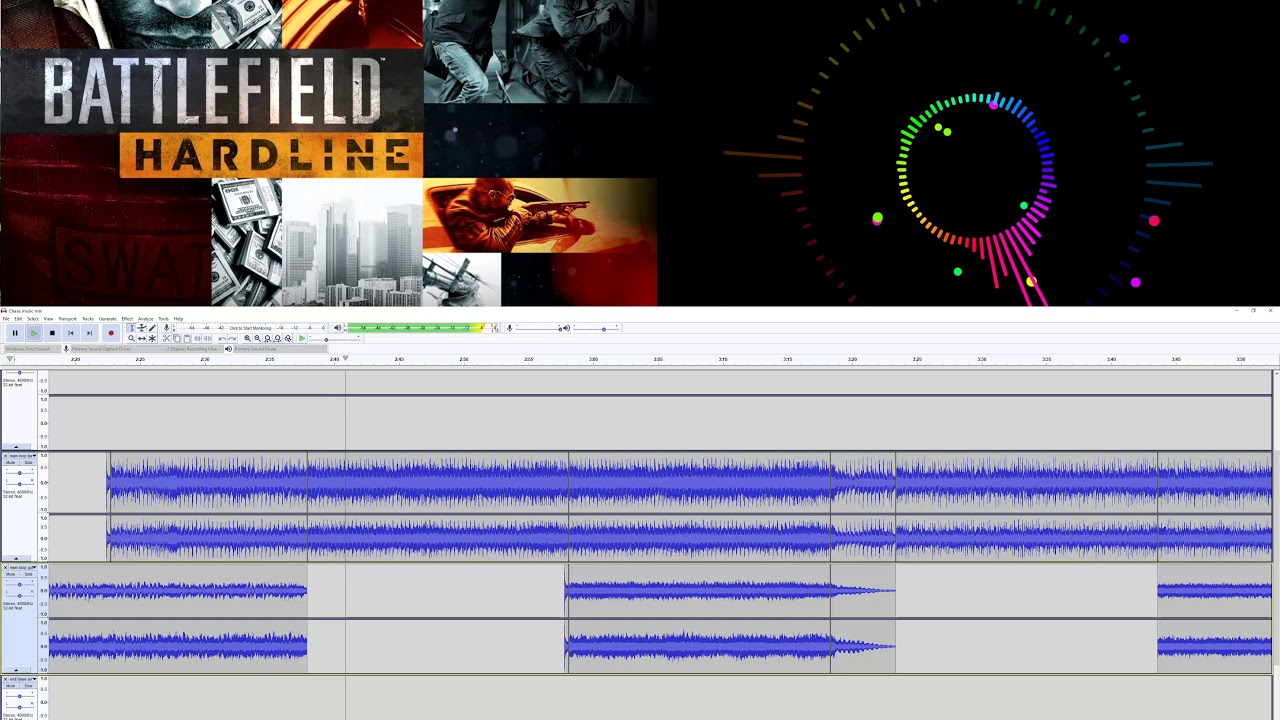Click the green Play-at-Speed button

pyautogui.click(x=302, y=339)
